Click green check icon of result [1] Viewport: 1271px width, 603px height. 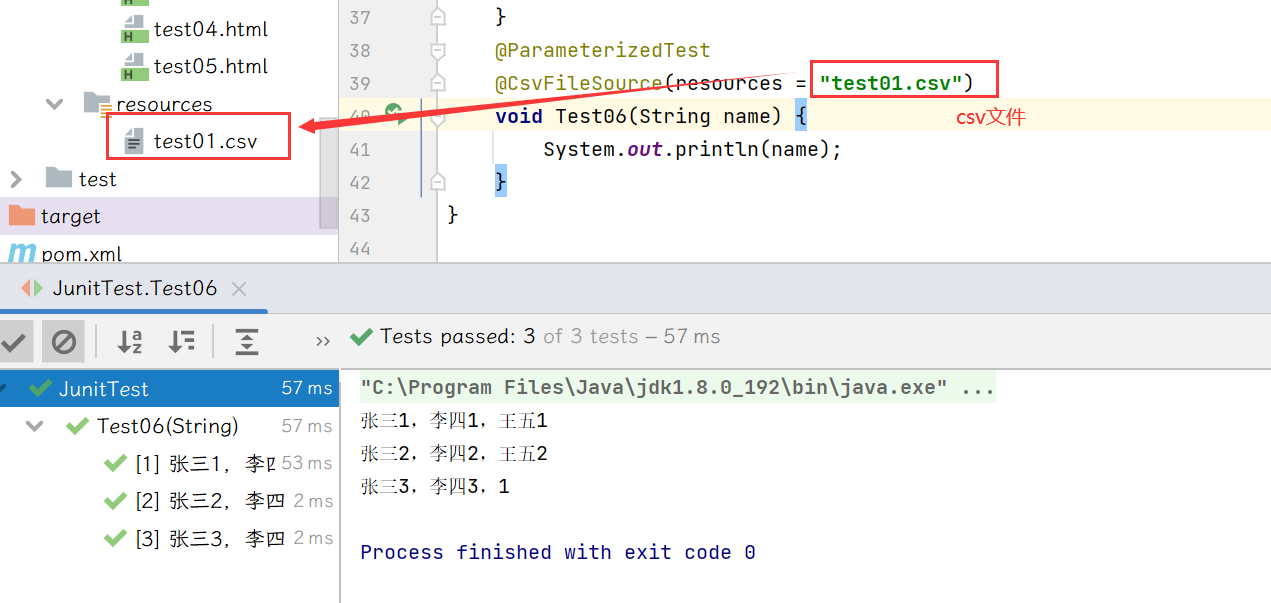click(115, 463)
